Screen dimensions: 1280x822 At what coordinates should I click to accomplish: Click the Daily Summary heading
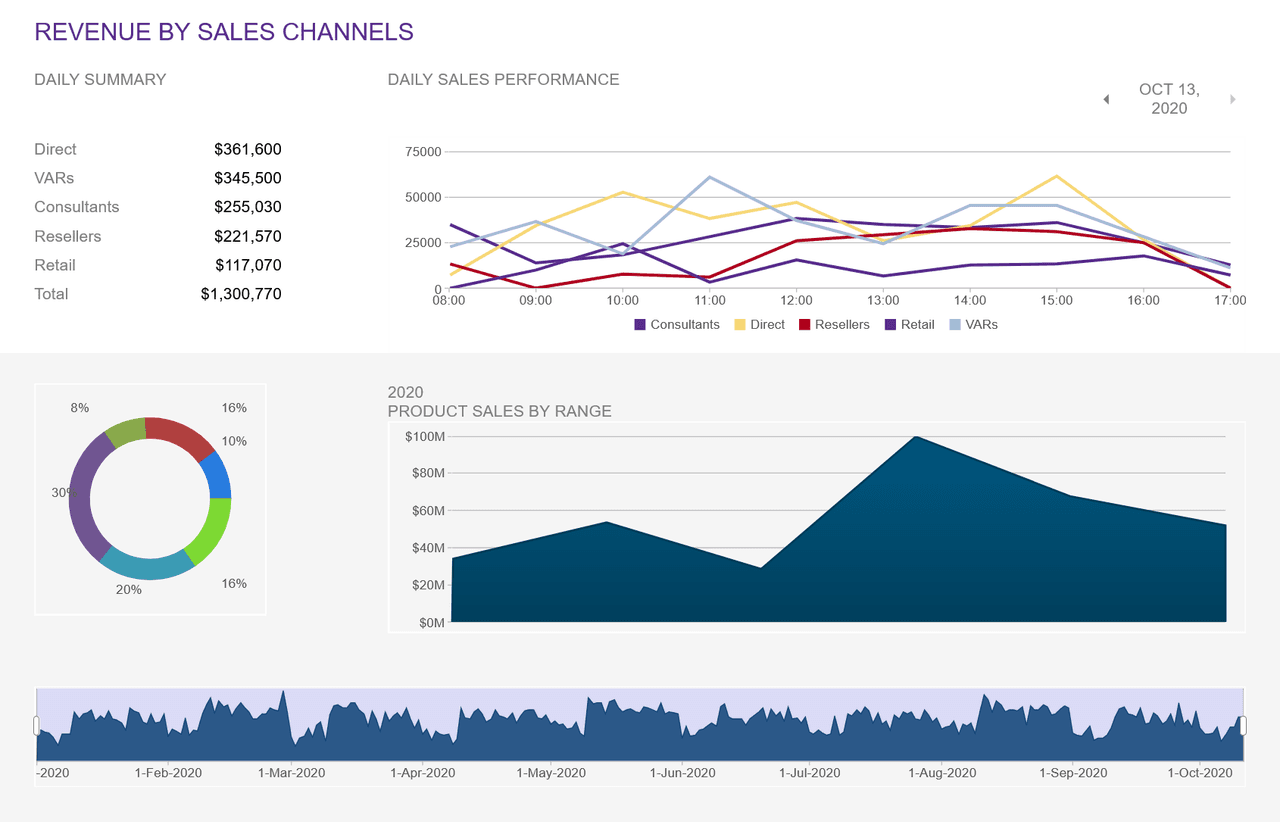tap(100, 79)
